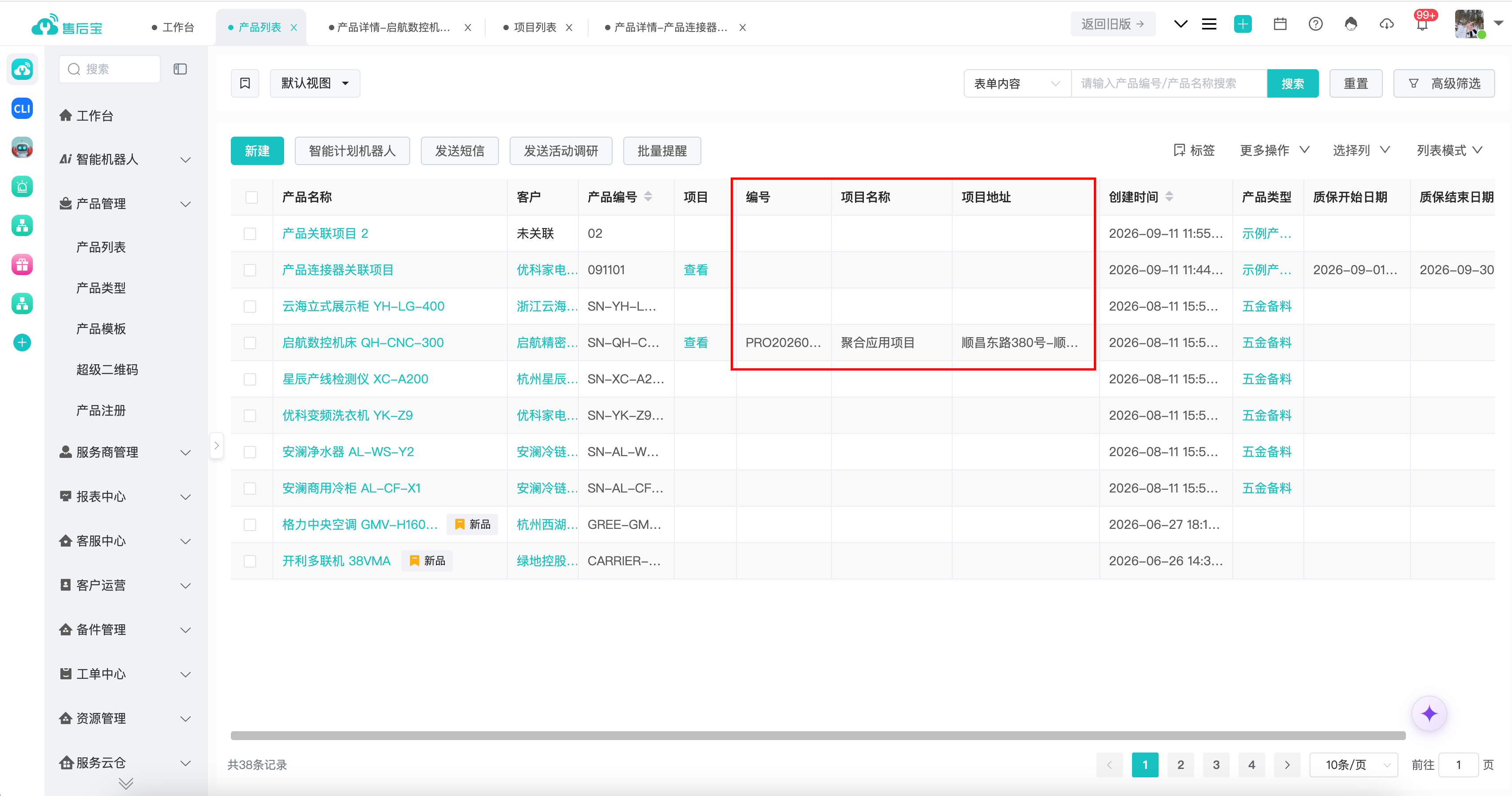Open 超级二维码 in the sidebar menu
Image resolution: width=1512 pixels, height=796 pixels.
107,370
